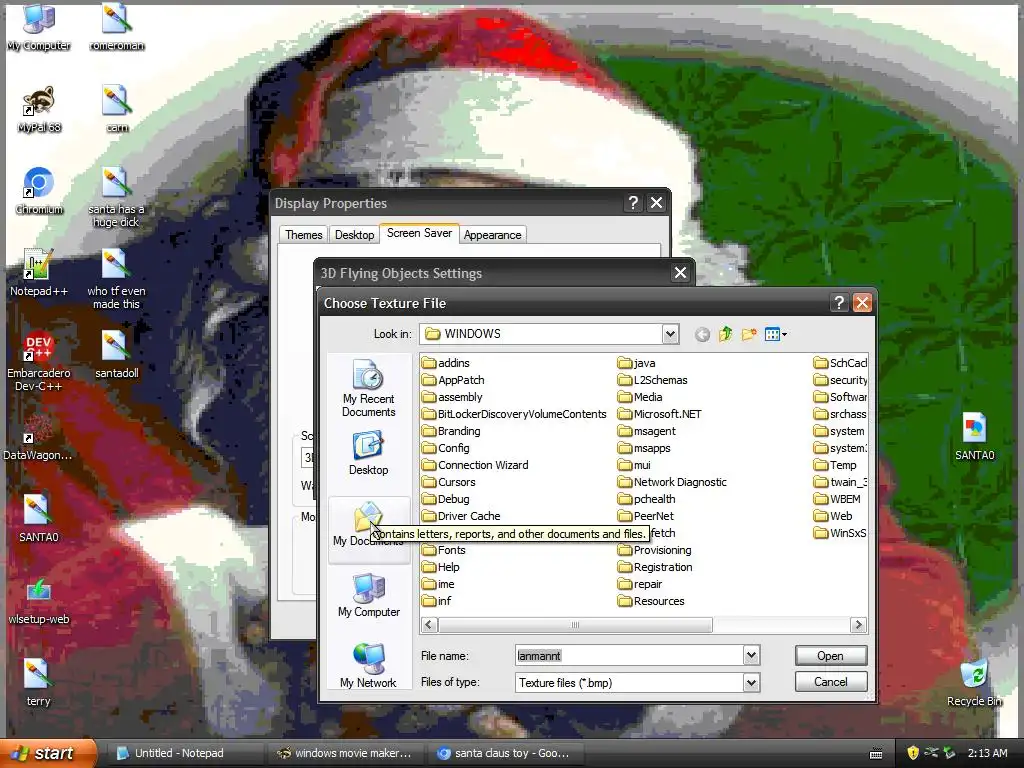Expand the Files of type dropdown
This screenshot has height=768, width=1024.
tap(751, 682)
